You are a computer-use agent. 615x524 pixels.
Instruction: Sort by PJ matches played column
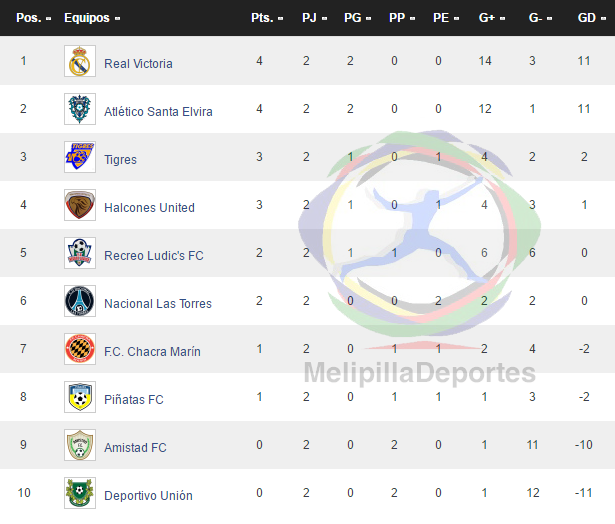[x=314, y=18]
